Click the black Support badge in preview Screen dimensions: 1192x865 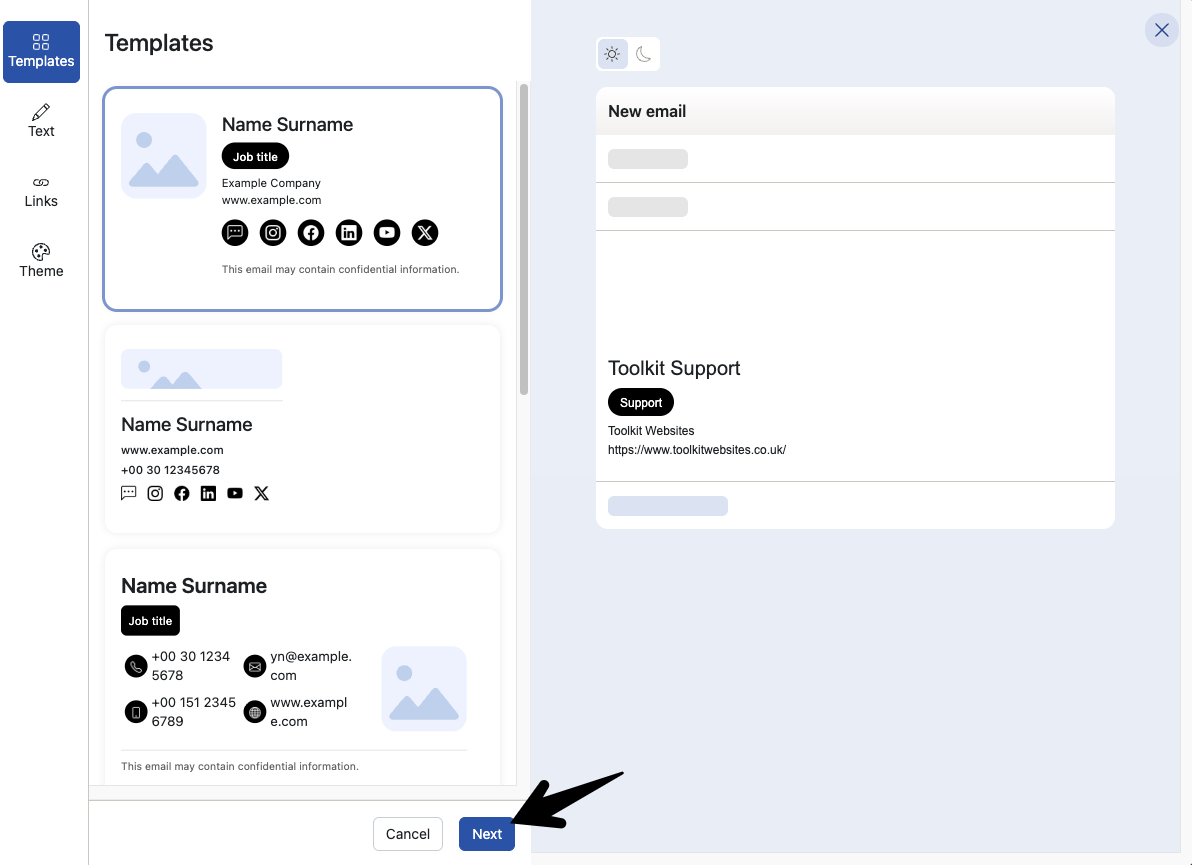pyautogui.click(x=641, y=403)
